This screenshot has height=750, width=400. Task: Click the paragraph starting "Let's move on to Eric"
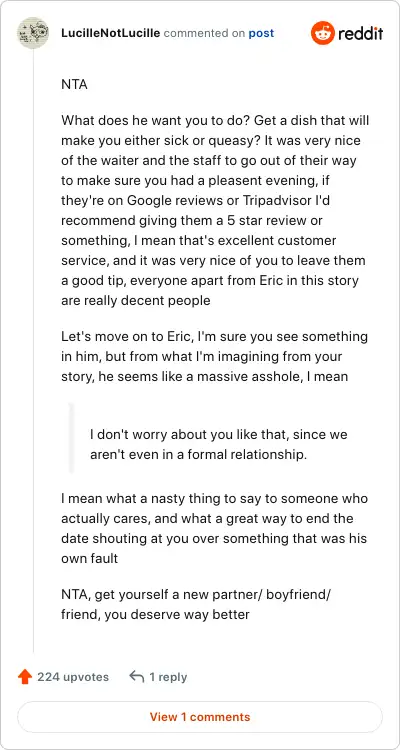tap(214, 356)
